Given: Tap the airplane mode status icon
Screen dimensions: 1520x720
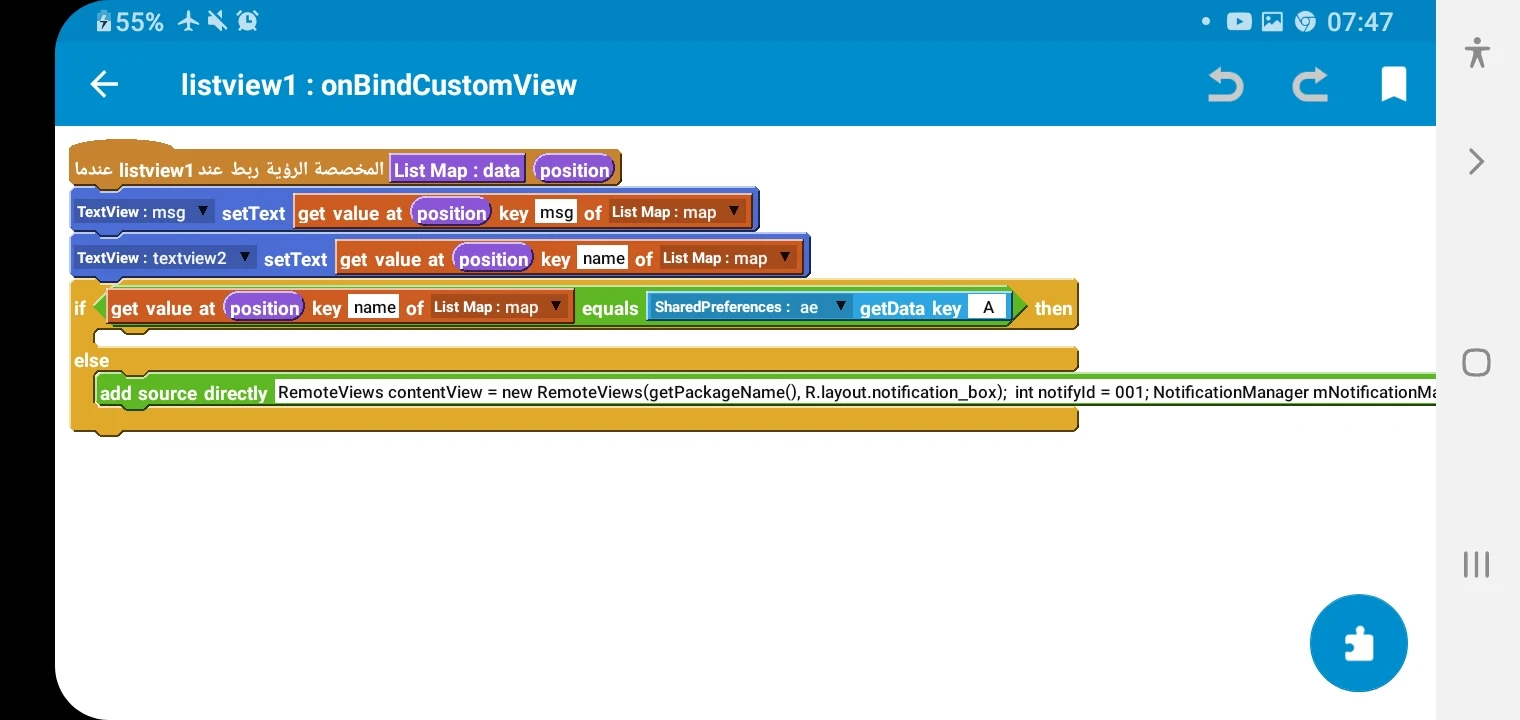Looking at the screenshot, I should [188, 21].
